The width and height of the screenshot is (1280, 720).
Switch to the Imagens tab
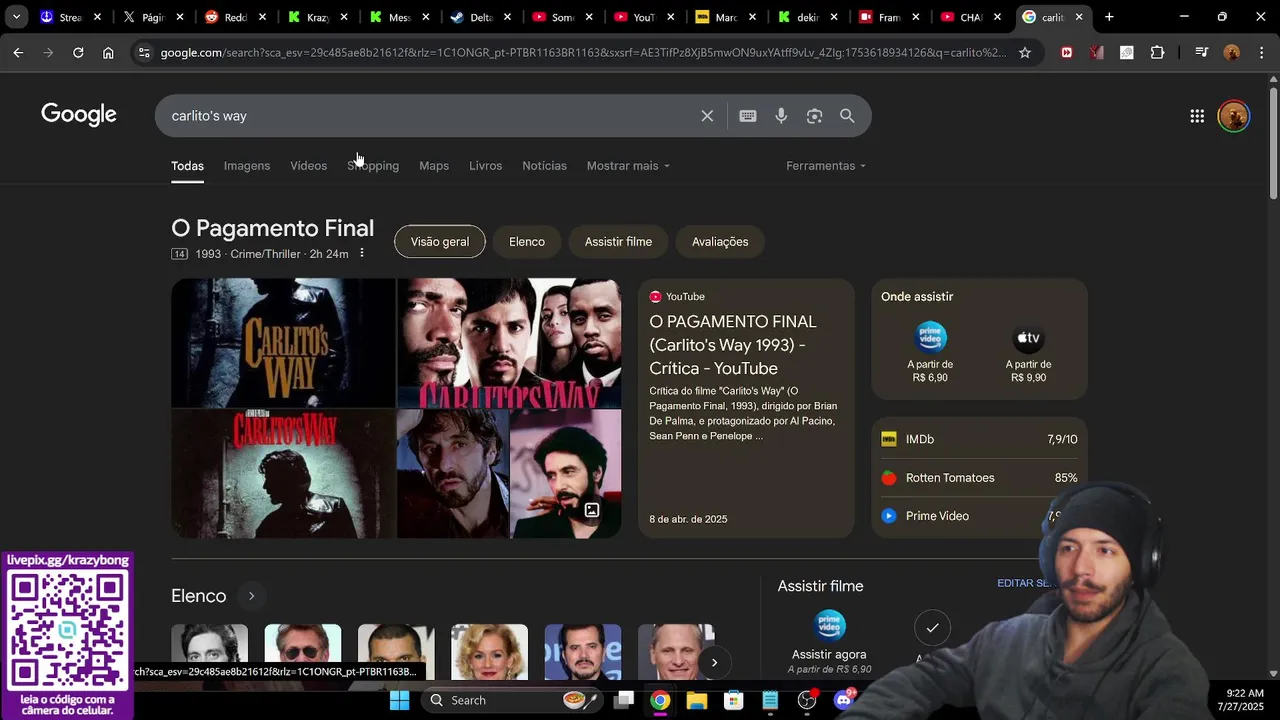point(247,166)
